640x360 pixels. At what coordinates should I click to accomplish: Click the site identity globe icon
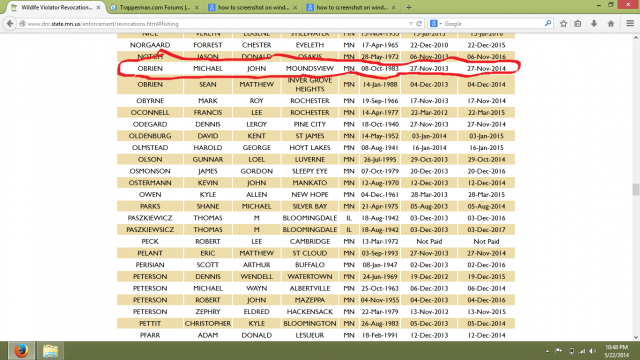pos(22,24)
